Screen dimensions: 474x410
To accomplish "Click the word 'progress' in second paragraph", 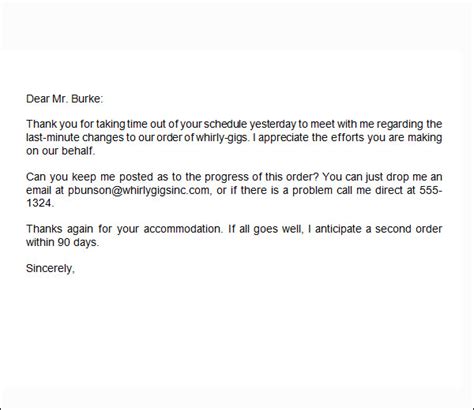I will tap(226, 177).
